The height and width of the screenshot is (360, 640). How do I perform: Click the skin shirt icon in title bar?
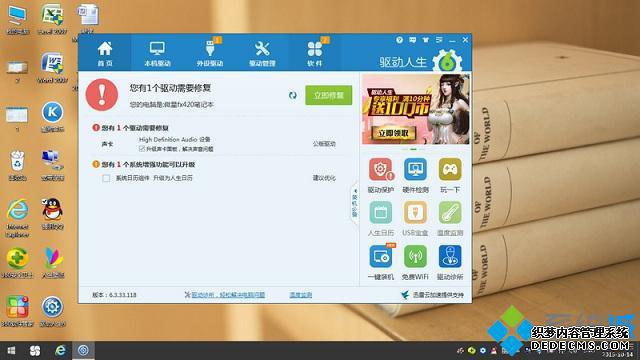pos(426,40)
